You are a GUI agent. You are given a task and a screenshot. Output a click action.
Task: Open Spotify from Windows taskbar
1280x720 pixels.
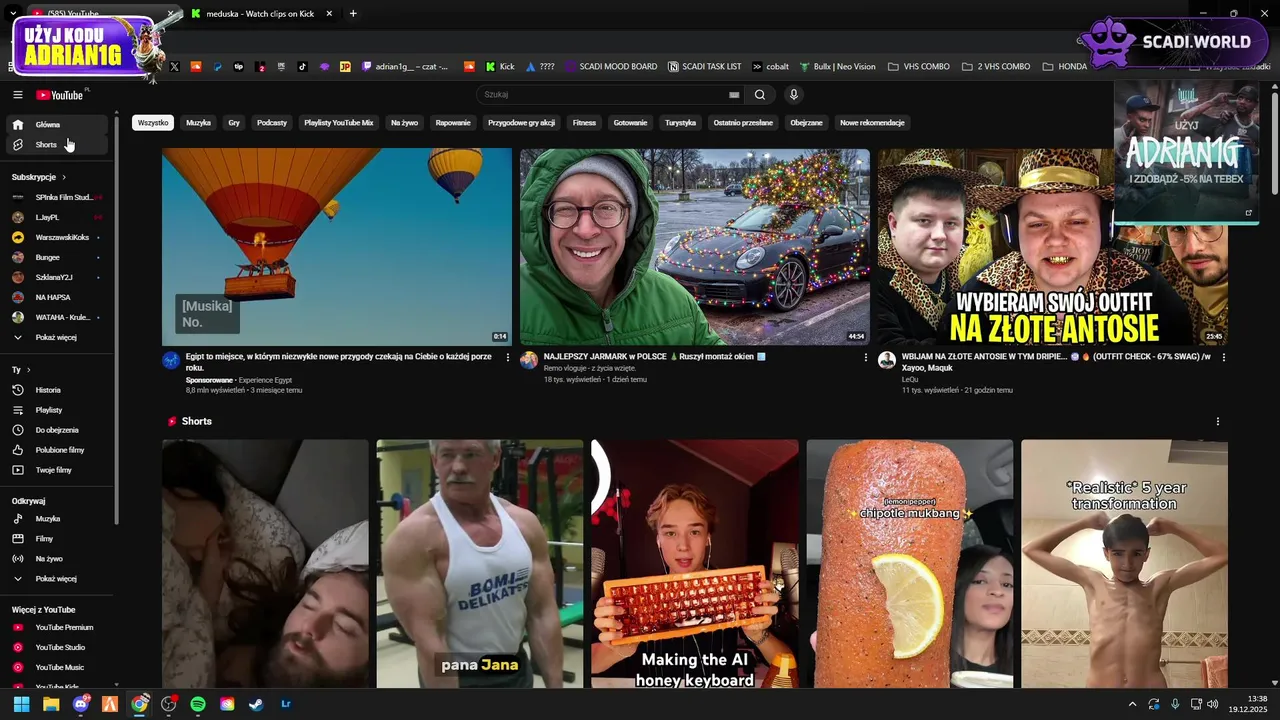point(198,704)
